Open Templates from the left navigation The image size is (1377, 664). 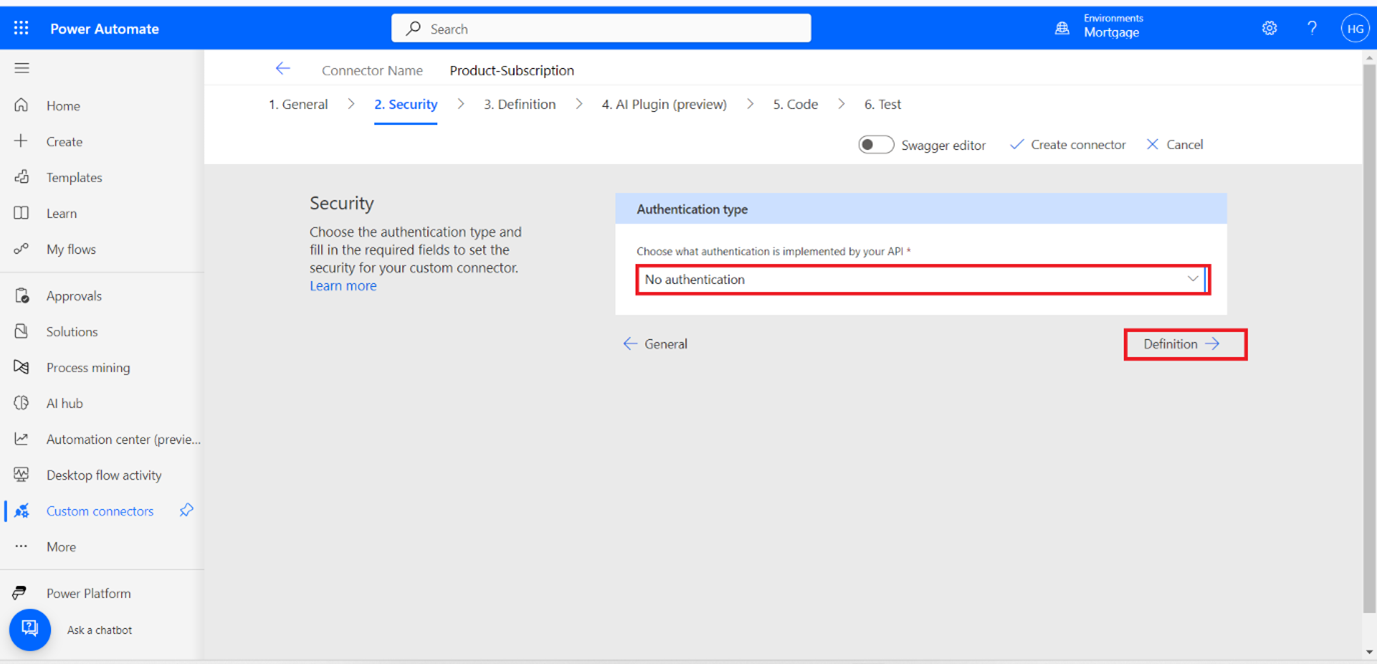pos(74,177)
